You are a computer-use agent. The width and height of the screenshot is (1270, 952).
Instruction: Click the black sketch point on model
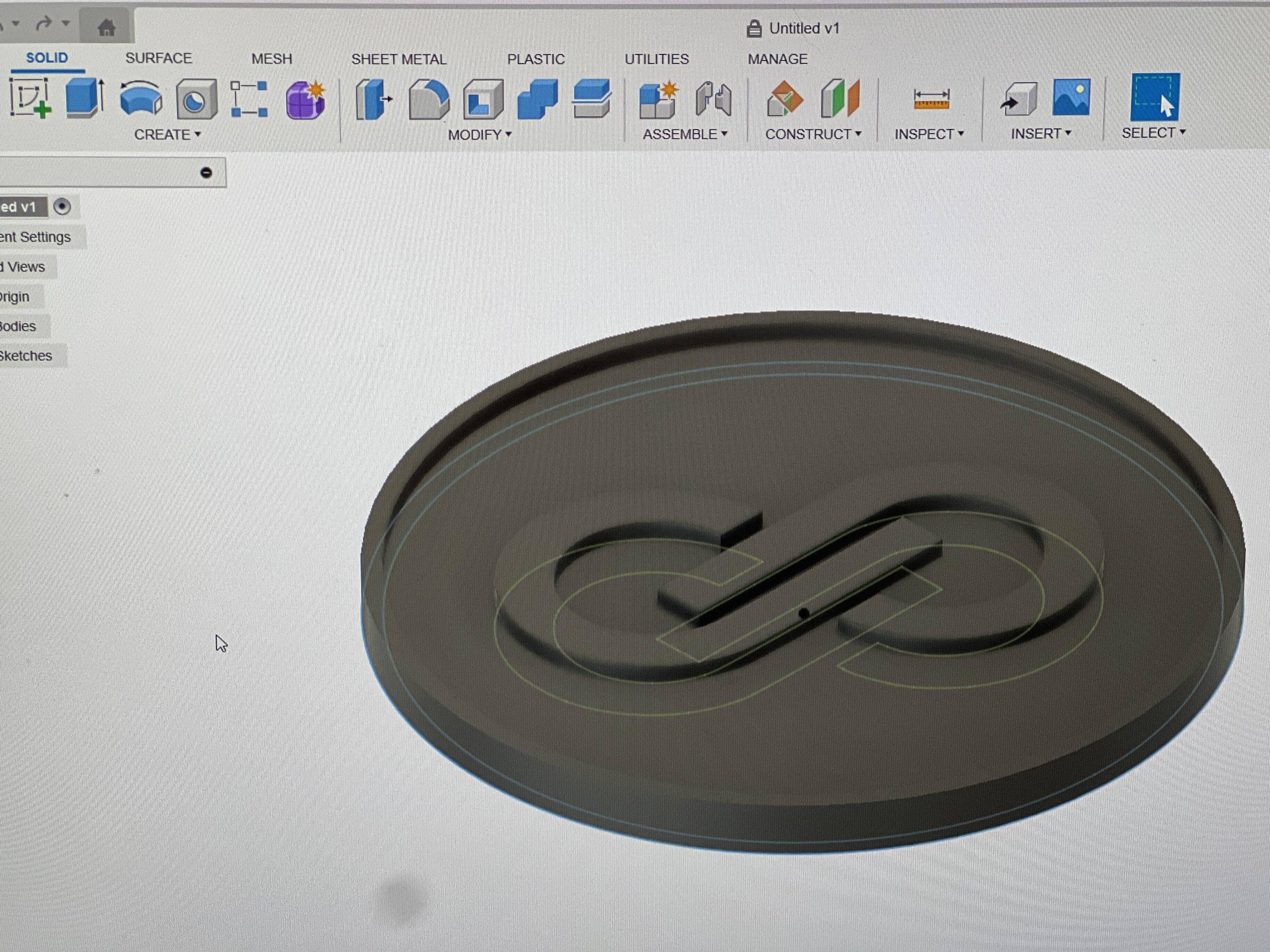click(x=804, y=613)
